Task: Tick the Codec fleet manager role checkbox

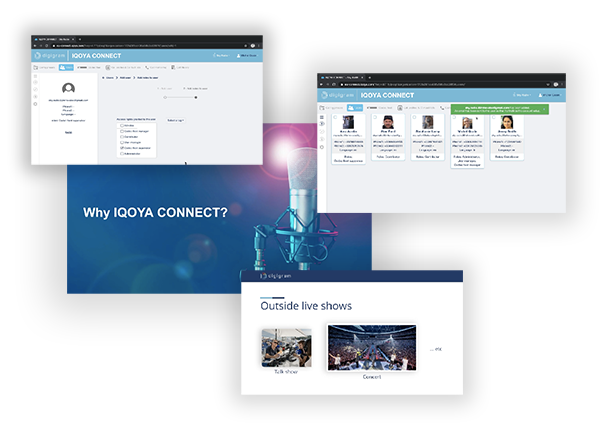Action: pyautogui.click(x=122, y=131)
